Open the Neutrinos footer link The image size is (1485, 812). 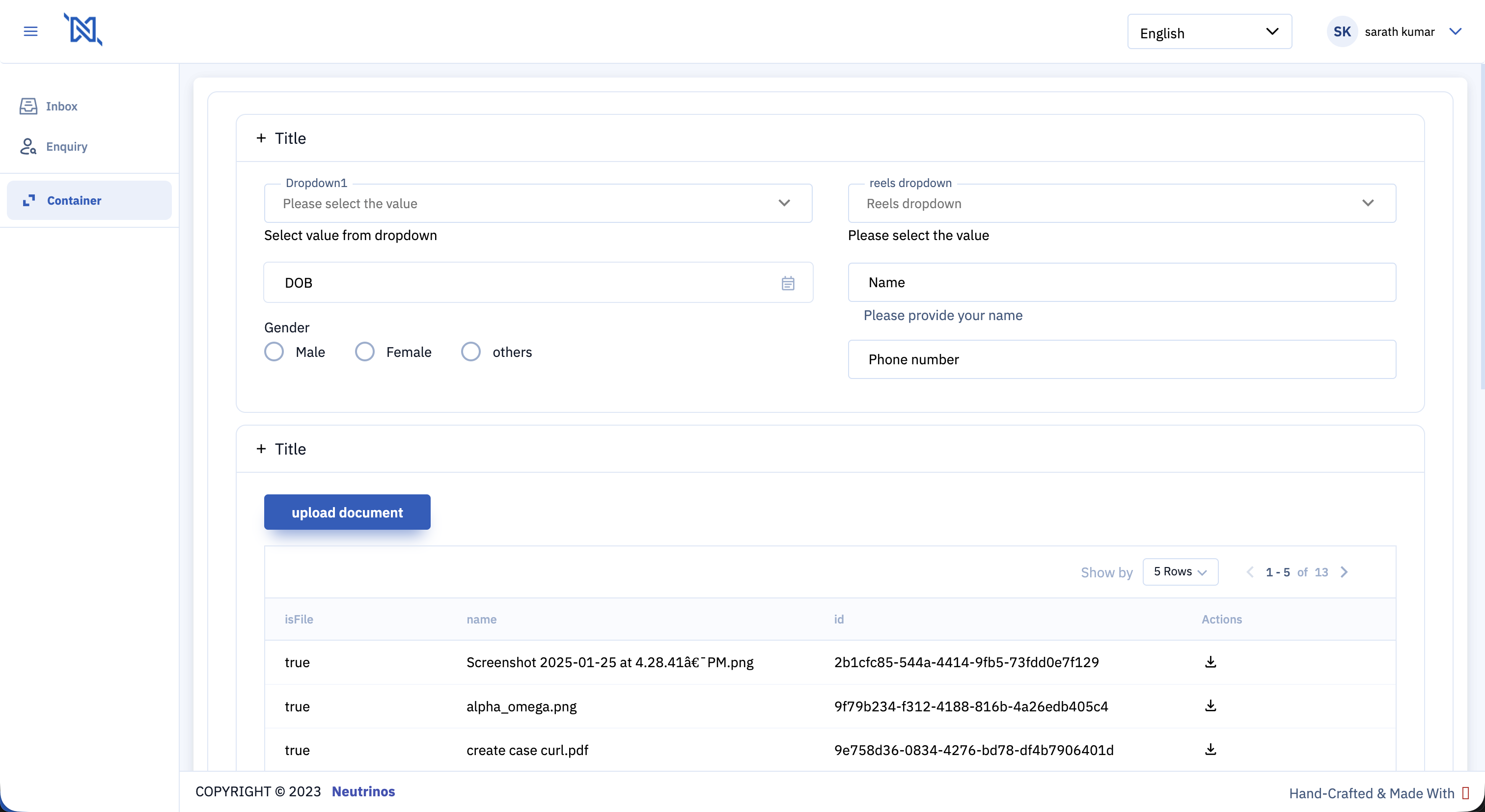(x=363, y=791)
